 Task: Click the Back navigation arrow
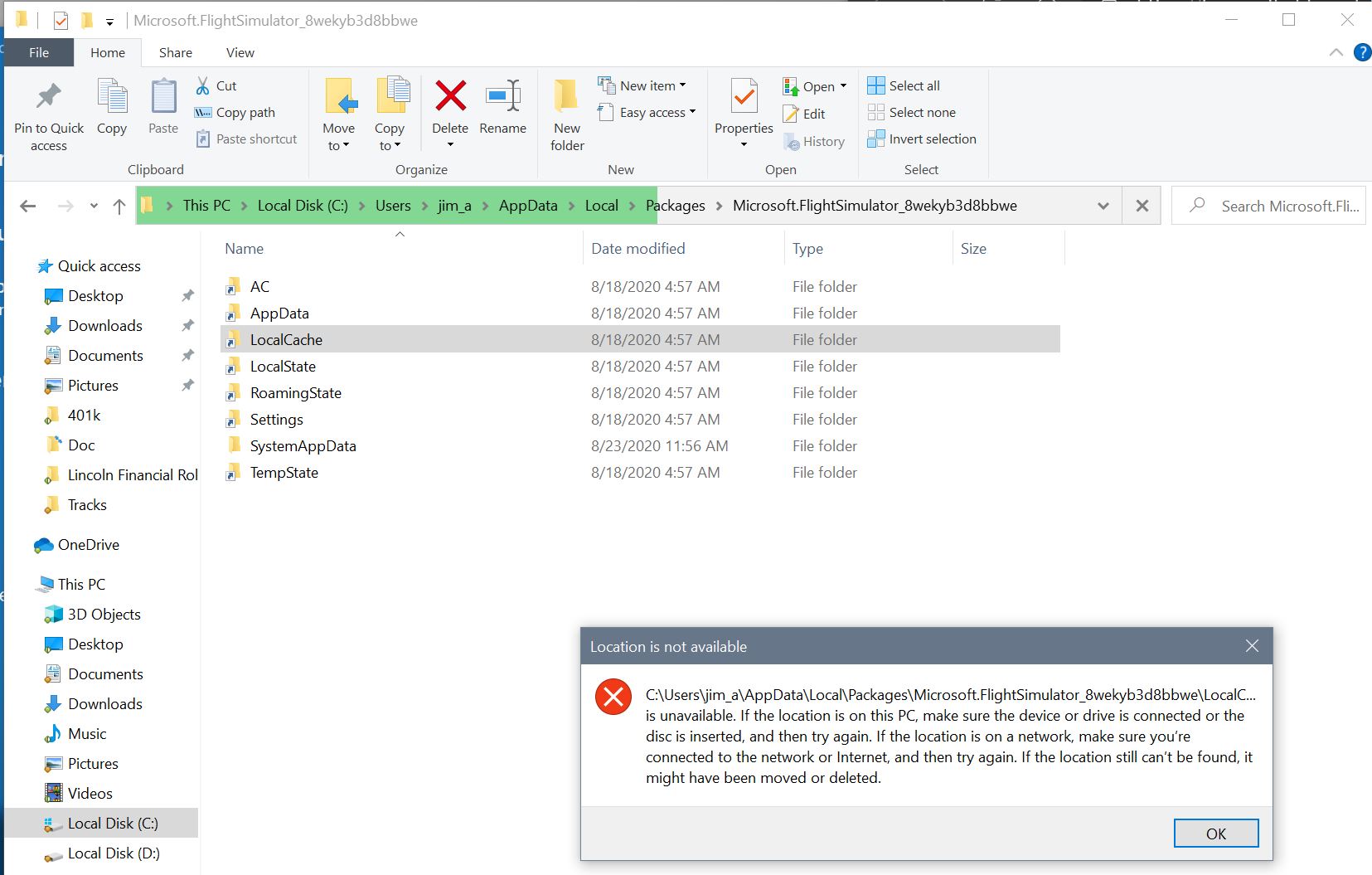(x=28, y=206)
